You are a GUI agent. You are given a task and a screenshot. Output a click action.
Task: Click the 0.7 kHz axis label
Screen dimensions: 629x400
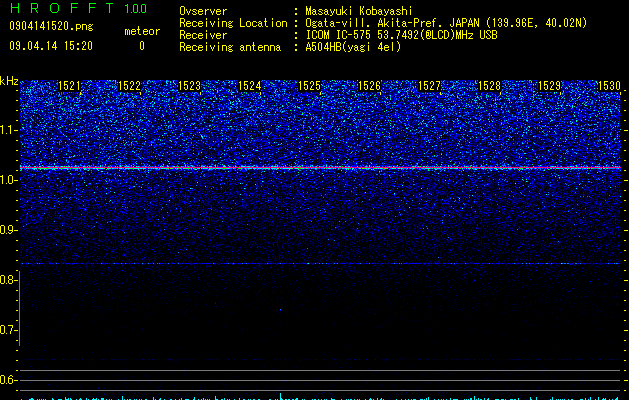8,330
